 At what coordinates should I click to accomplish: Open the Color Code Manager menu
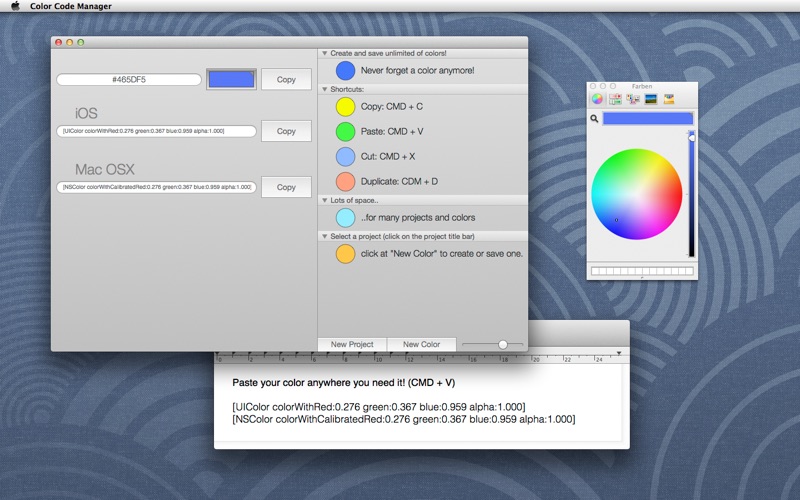tap(70, 6)
